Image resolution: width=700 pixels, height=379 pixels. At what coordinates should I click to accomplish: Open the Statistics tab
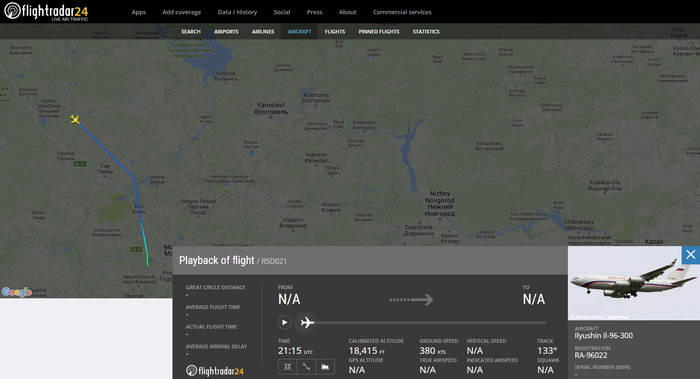tap(426, 32)
